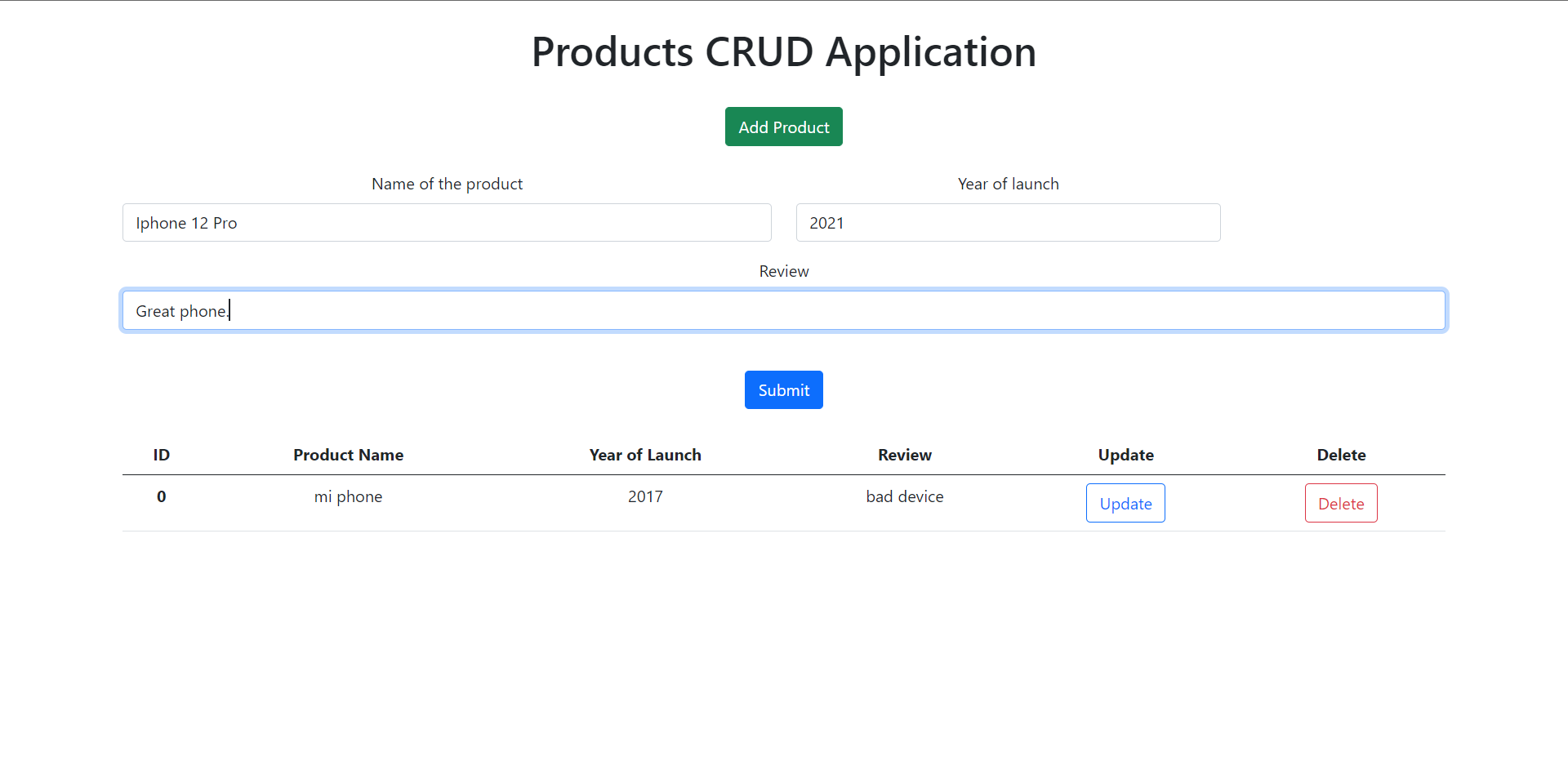This screenshot has width=1568, height=765.
Task: Click the green Add Product button
Action: click(x=783, y=127)
